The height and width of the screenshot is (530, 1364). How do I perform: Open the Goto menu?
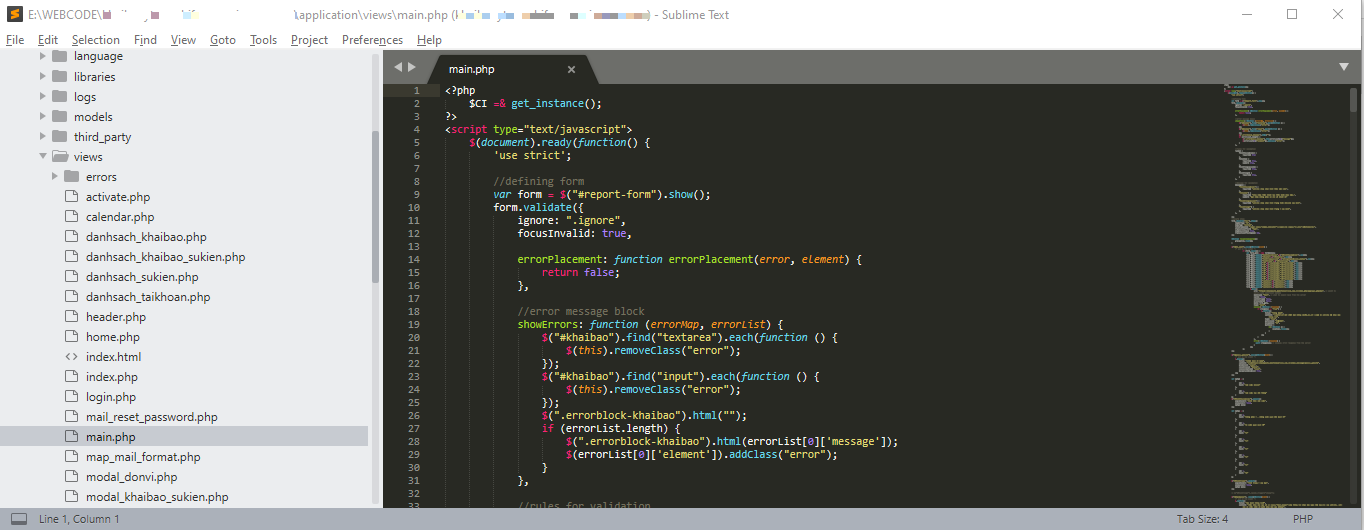click(223, 40)
